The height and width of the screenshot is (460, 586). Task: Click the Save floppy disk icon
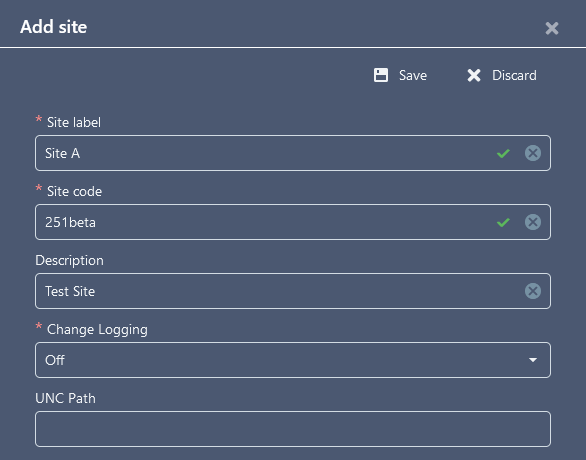381,75
